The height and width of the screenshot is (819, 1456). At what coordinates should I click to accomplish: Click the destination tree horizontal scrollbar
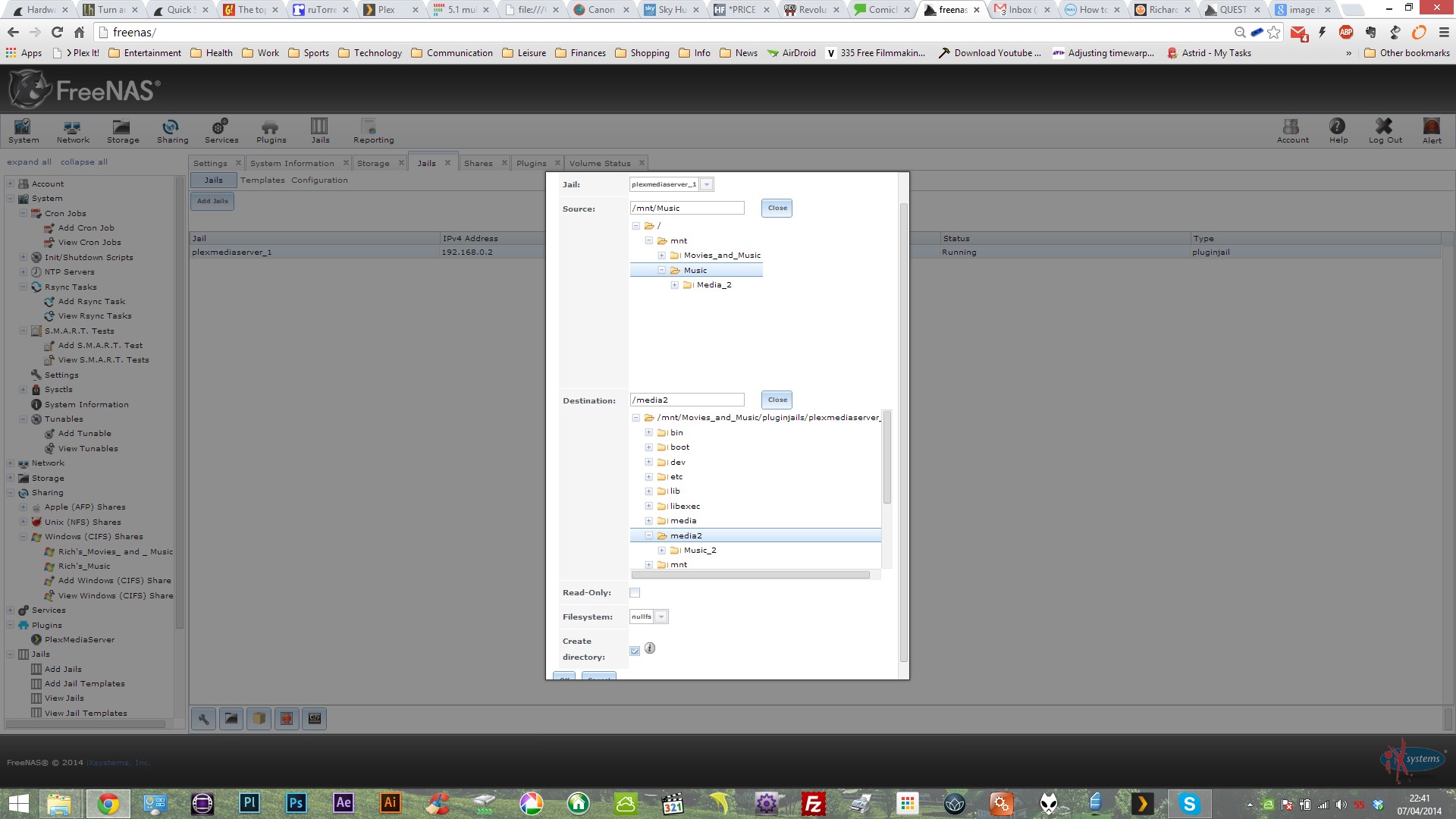tap(750, 575)
